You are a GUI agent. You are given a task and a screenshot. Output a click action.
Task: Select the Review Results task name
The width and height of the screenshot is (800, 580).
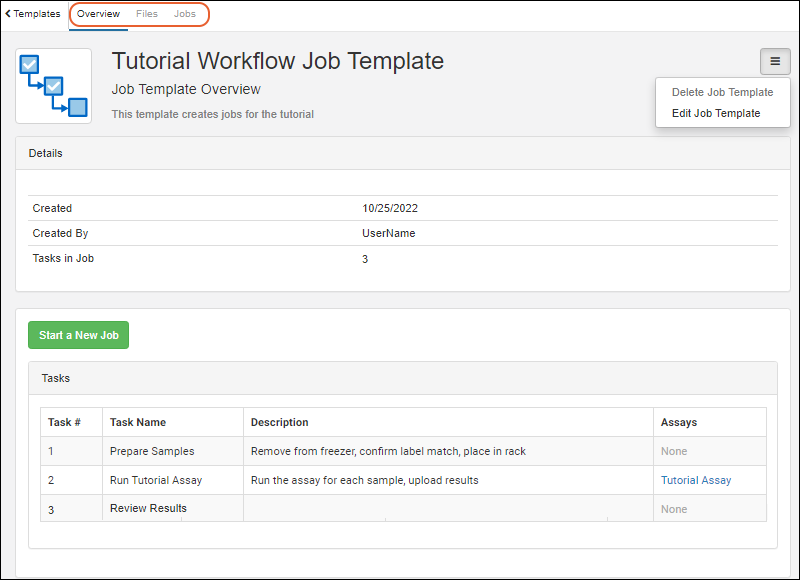tap(148, 508)
